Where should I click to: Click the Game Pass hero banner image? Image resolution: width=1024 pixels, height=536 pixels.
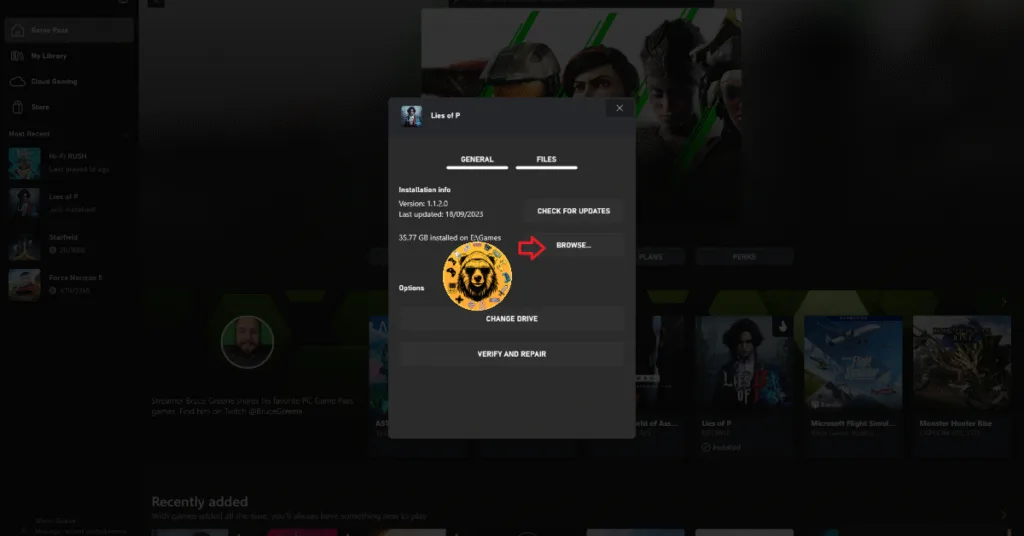[581, 52]
